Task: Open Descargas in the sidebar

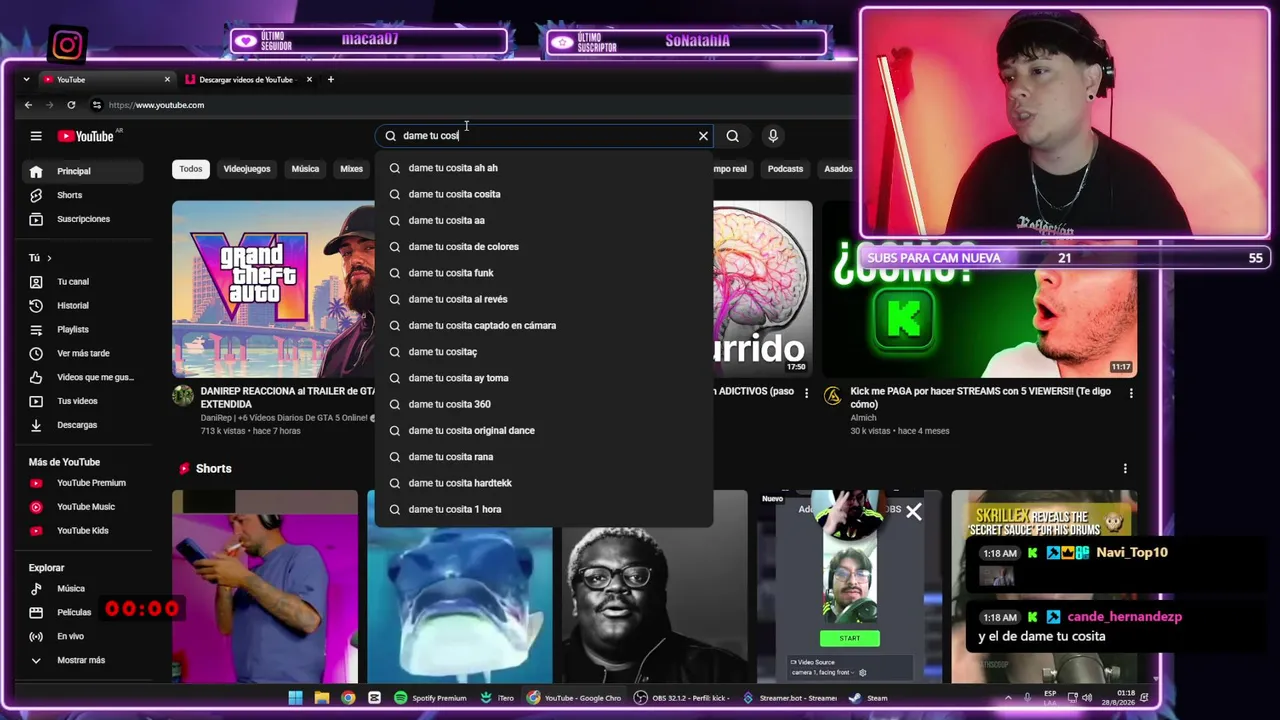Action: 82,425
